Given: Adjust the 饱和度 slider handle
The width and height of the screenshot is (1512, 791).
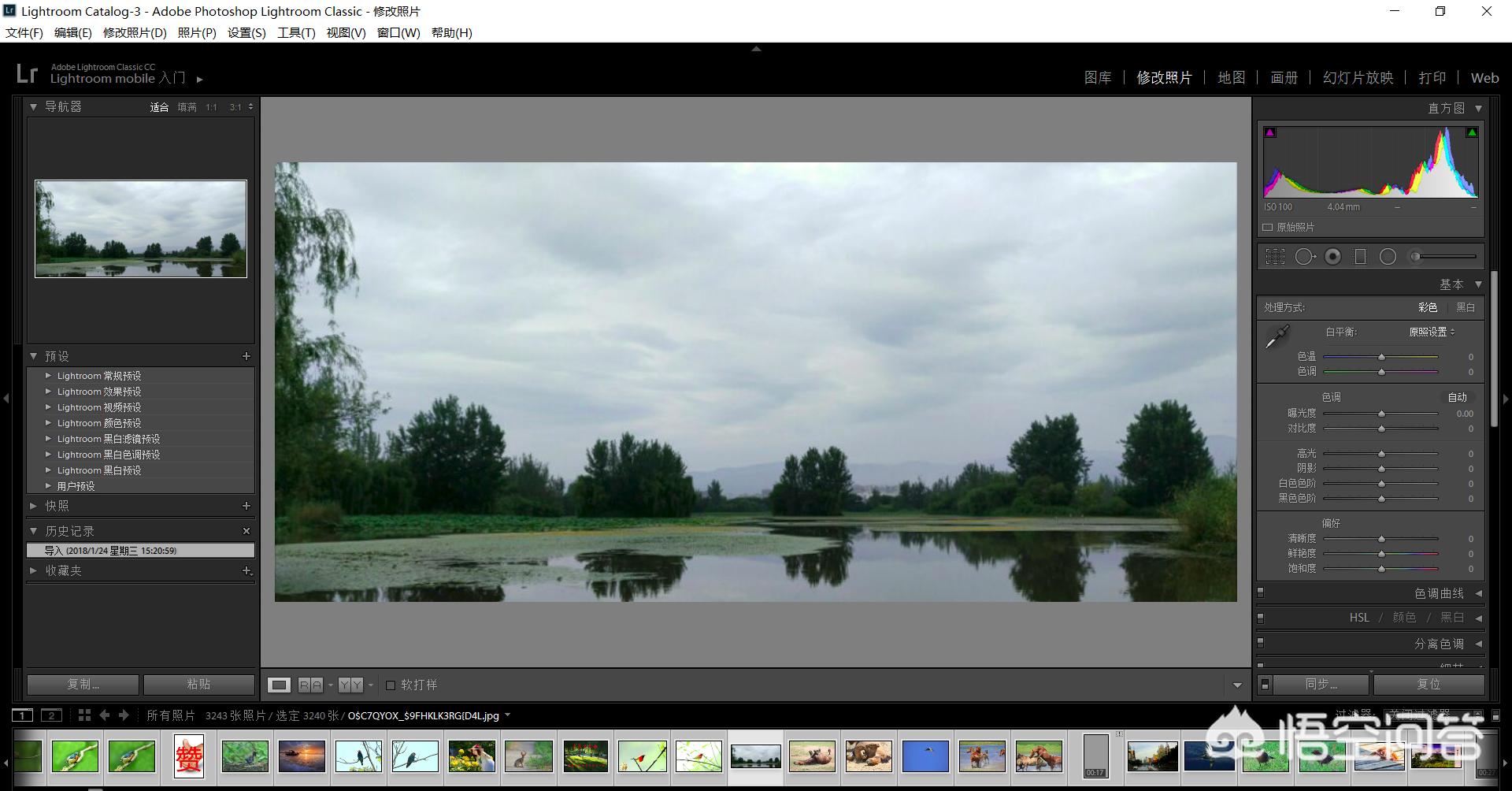Looking at the screenshot, I should tap(1381, 568).
